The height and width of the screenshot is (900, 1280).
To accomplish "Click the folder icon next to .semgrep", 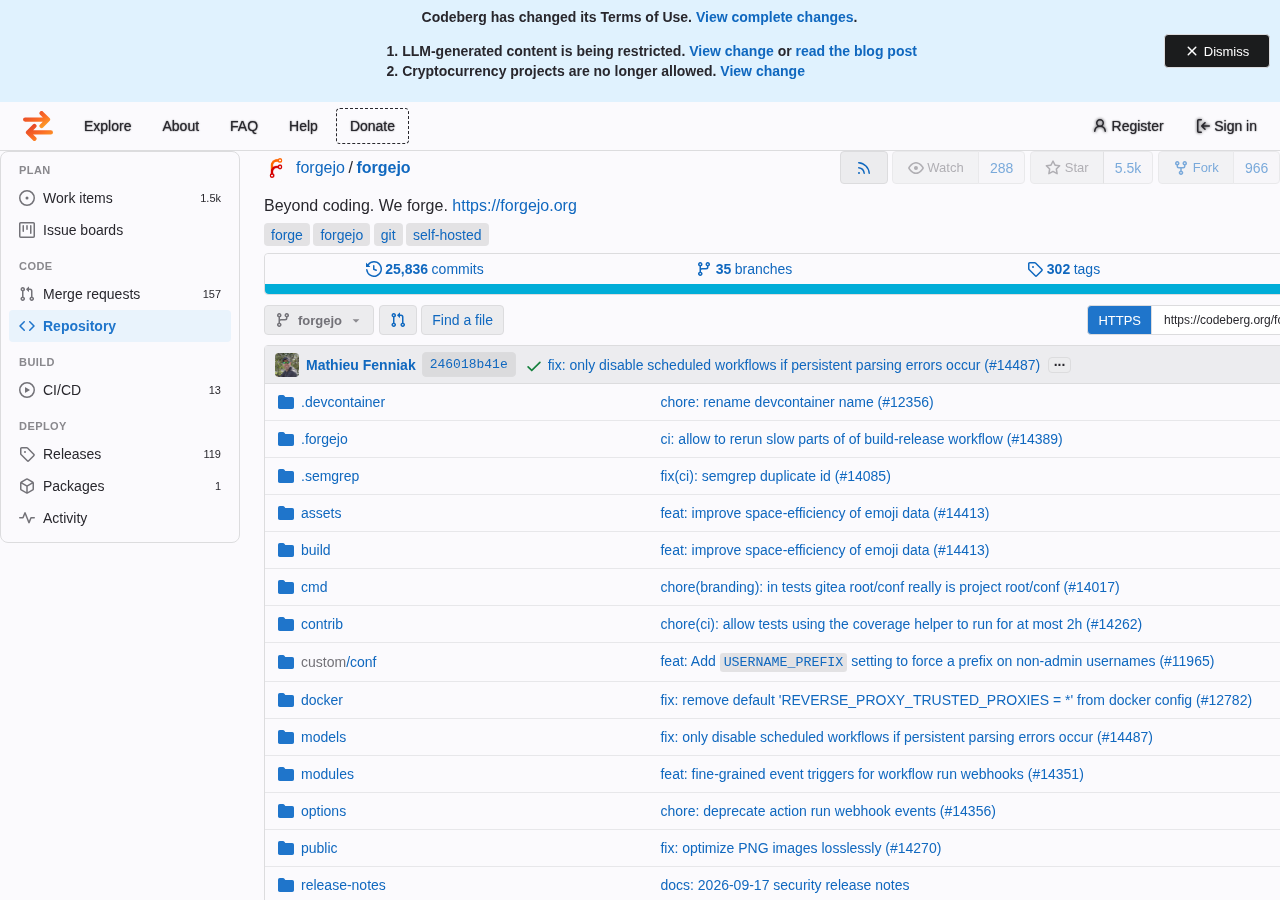I will pyautogui.click(x=286, y=476).
